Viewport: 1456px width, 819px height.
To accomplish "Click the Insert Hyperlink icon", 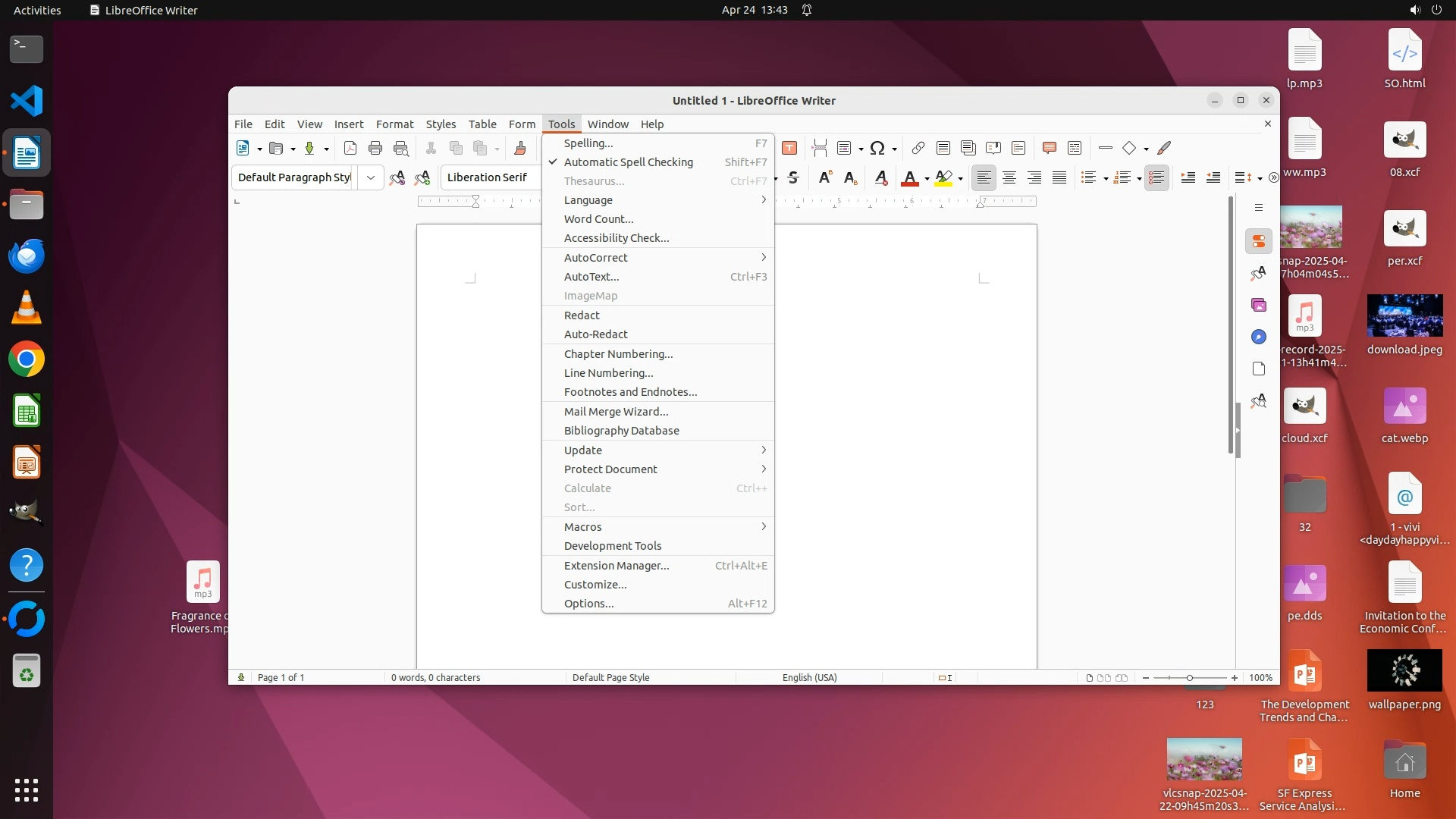I will coord(918,148).
